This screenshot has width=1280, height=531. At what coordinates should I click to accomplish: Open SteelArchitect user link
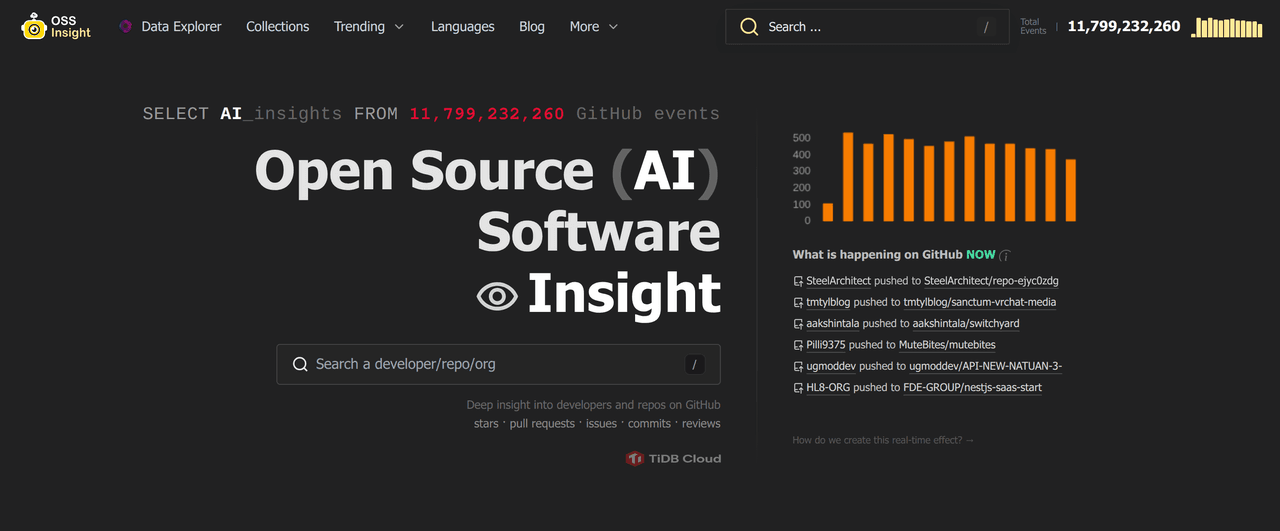point(839,281)
